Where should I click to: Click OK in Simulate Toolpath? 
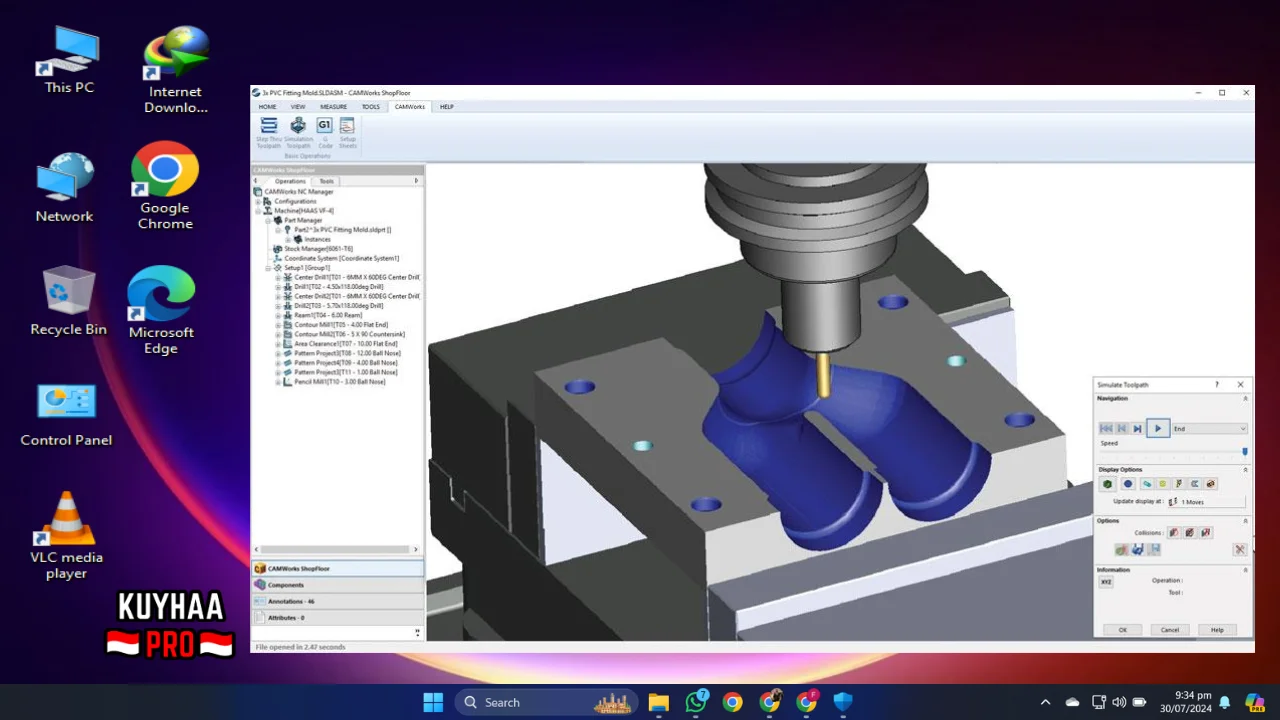coord(1123,630)
